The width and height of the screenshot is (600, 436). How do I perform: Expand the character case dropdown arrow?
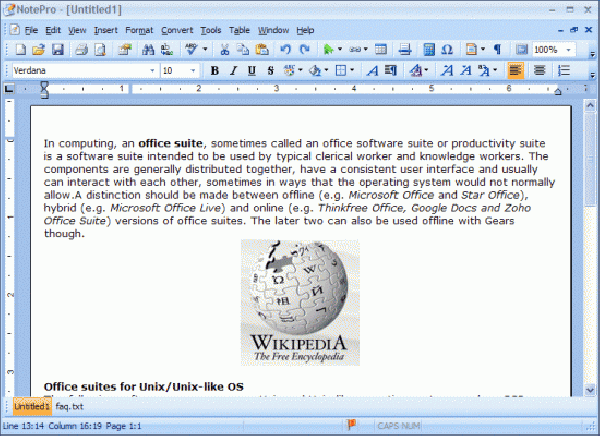tap(495, 70)
